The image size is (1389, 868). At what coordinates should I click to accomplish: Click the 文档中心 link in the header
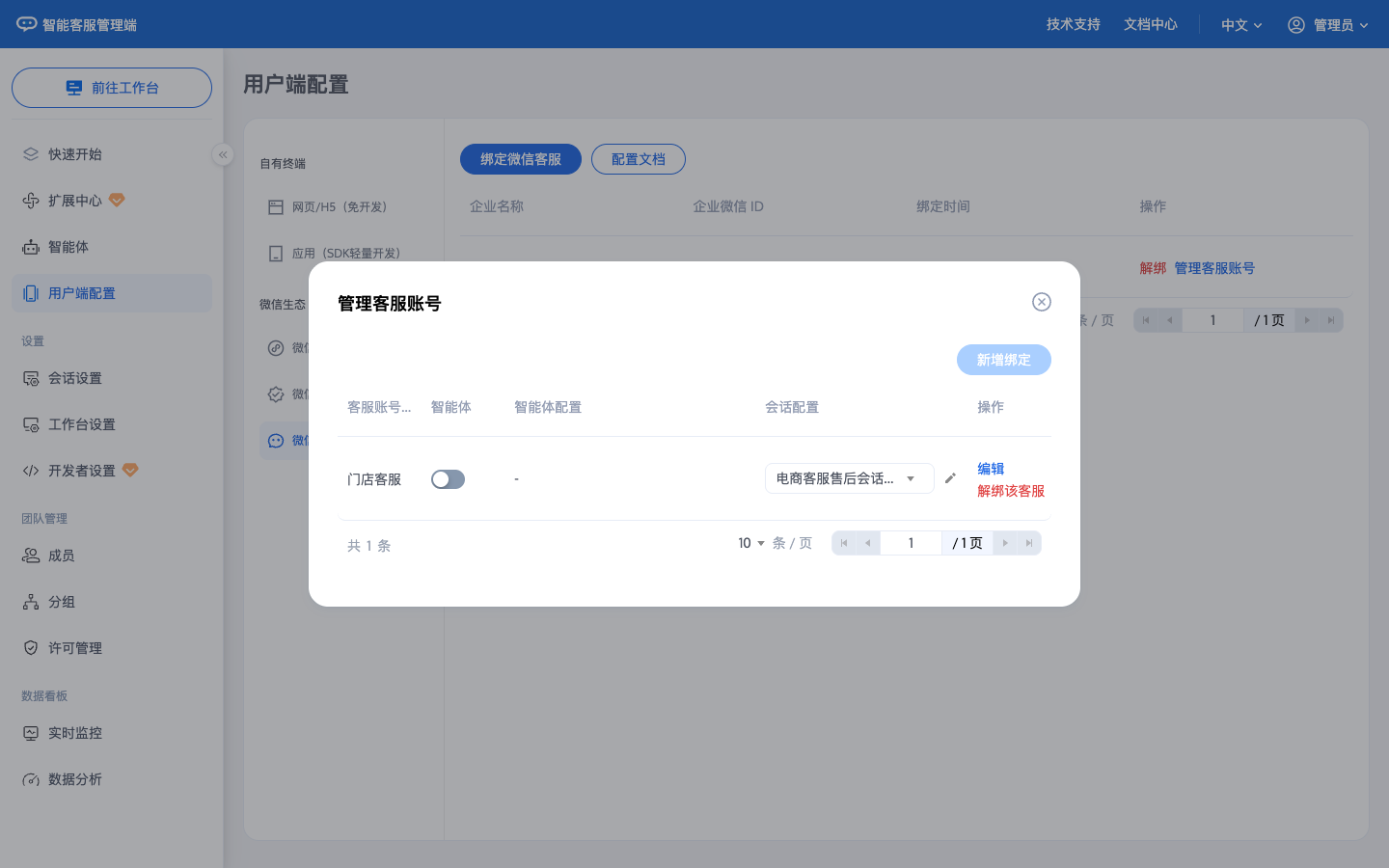(x=1151, y=24)
